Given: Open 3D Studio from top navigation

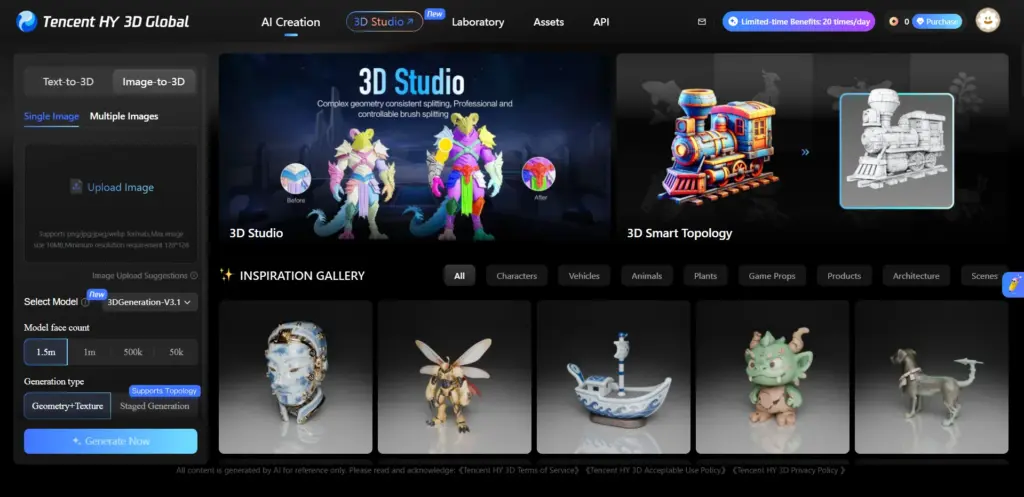Looking at the screenshot, I should [x=385, y=22].
